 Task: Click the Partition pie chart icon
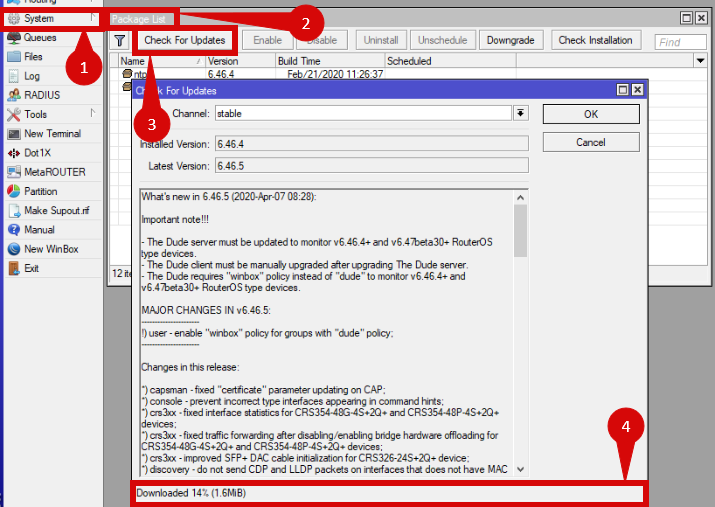[14, 191]
